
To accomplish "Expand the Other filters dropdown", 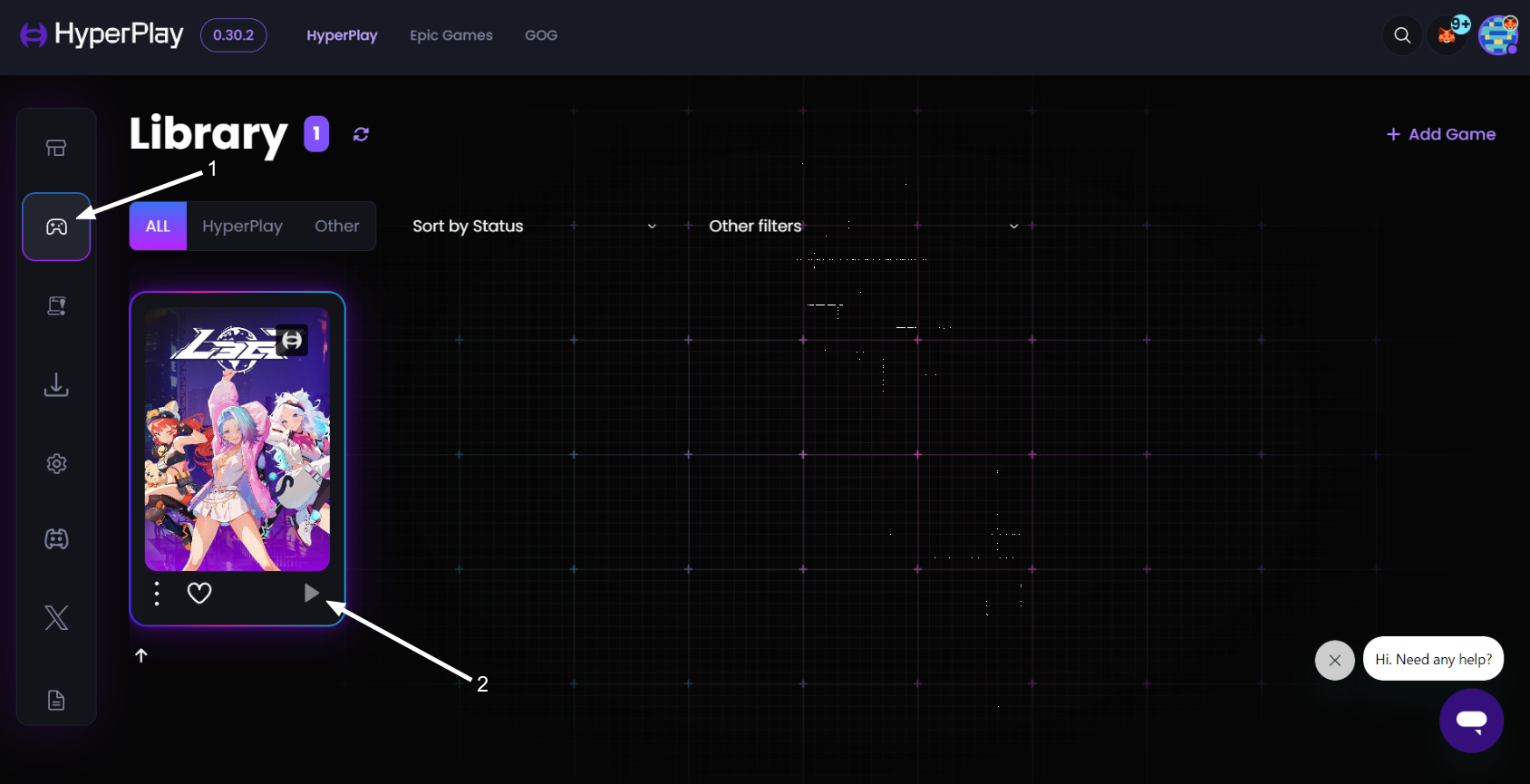I will [x=864, y=226].
